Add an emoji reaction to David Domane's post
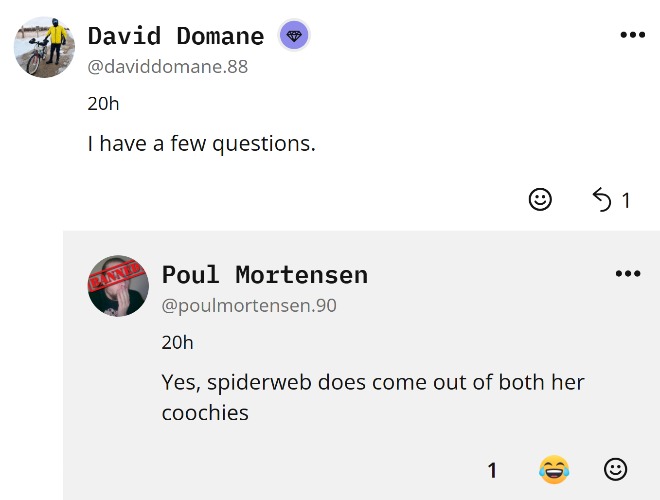Viewport: 660px width, 500px height. tap(540, 200)
